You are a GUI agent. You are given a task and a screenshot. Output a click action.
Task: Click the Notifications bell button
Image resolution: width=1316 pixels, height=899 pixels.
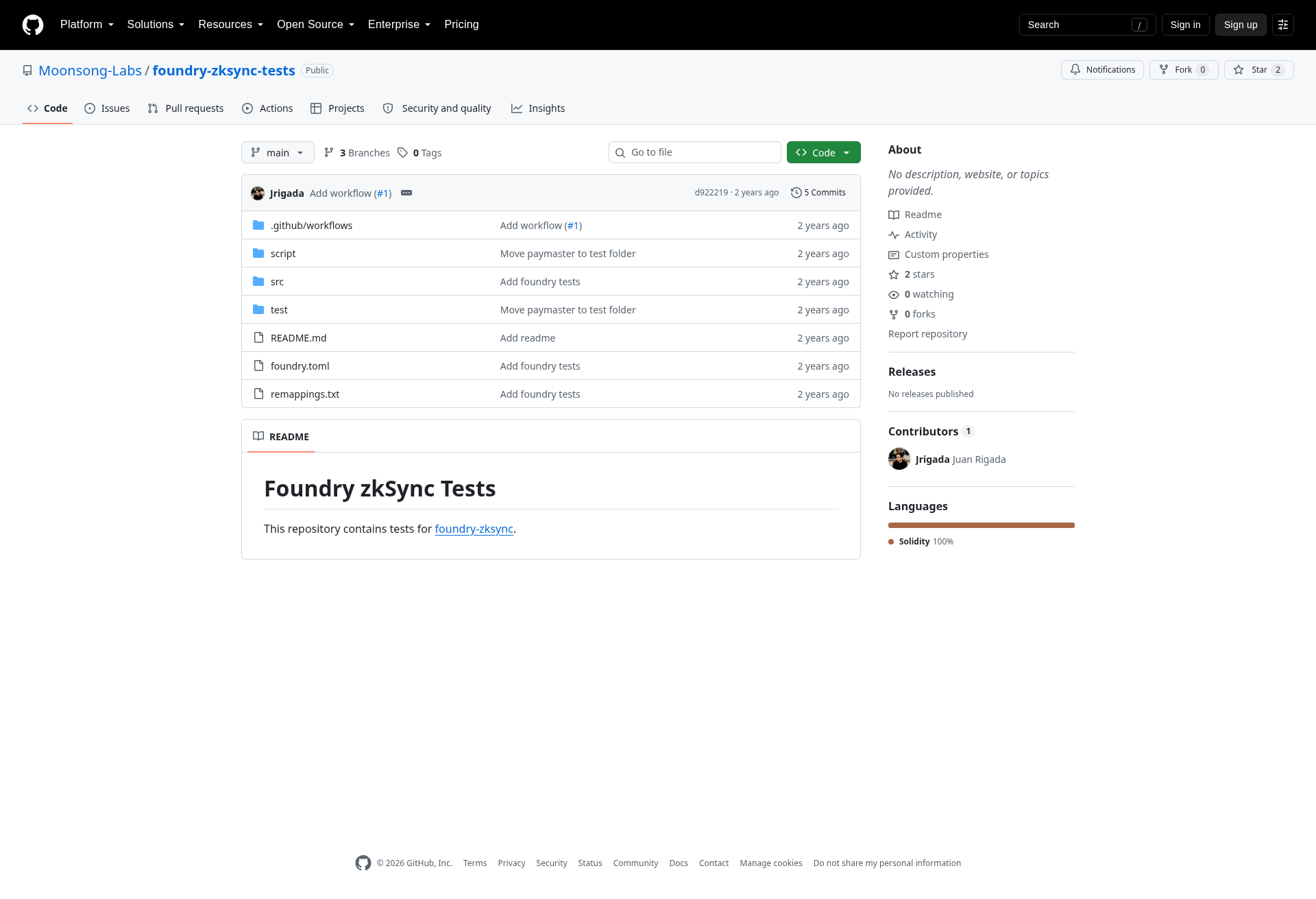point(1102,70)
